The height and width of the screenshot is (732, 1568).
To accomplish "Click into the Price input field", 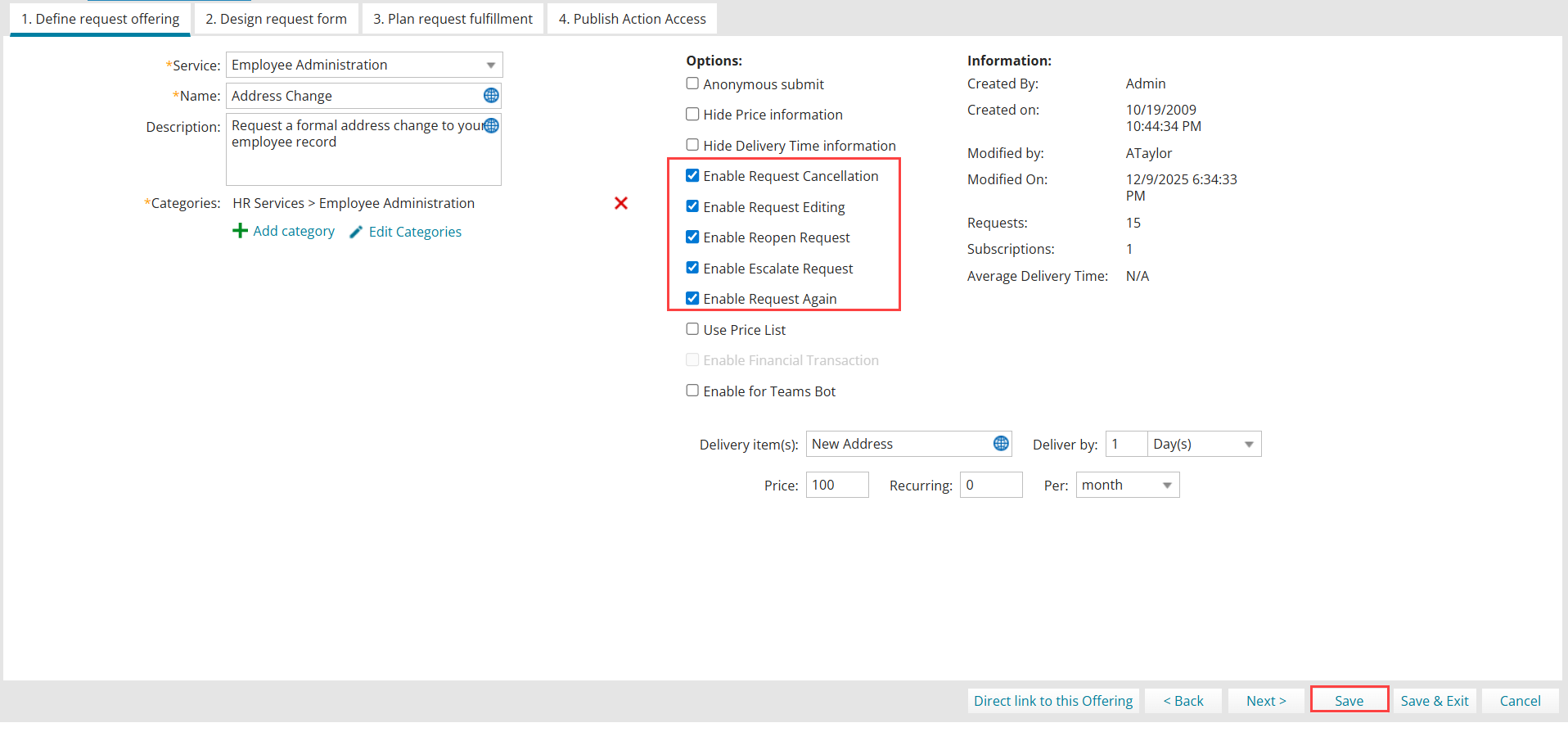I will 836,486.
